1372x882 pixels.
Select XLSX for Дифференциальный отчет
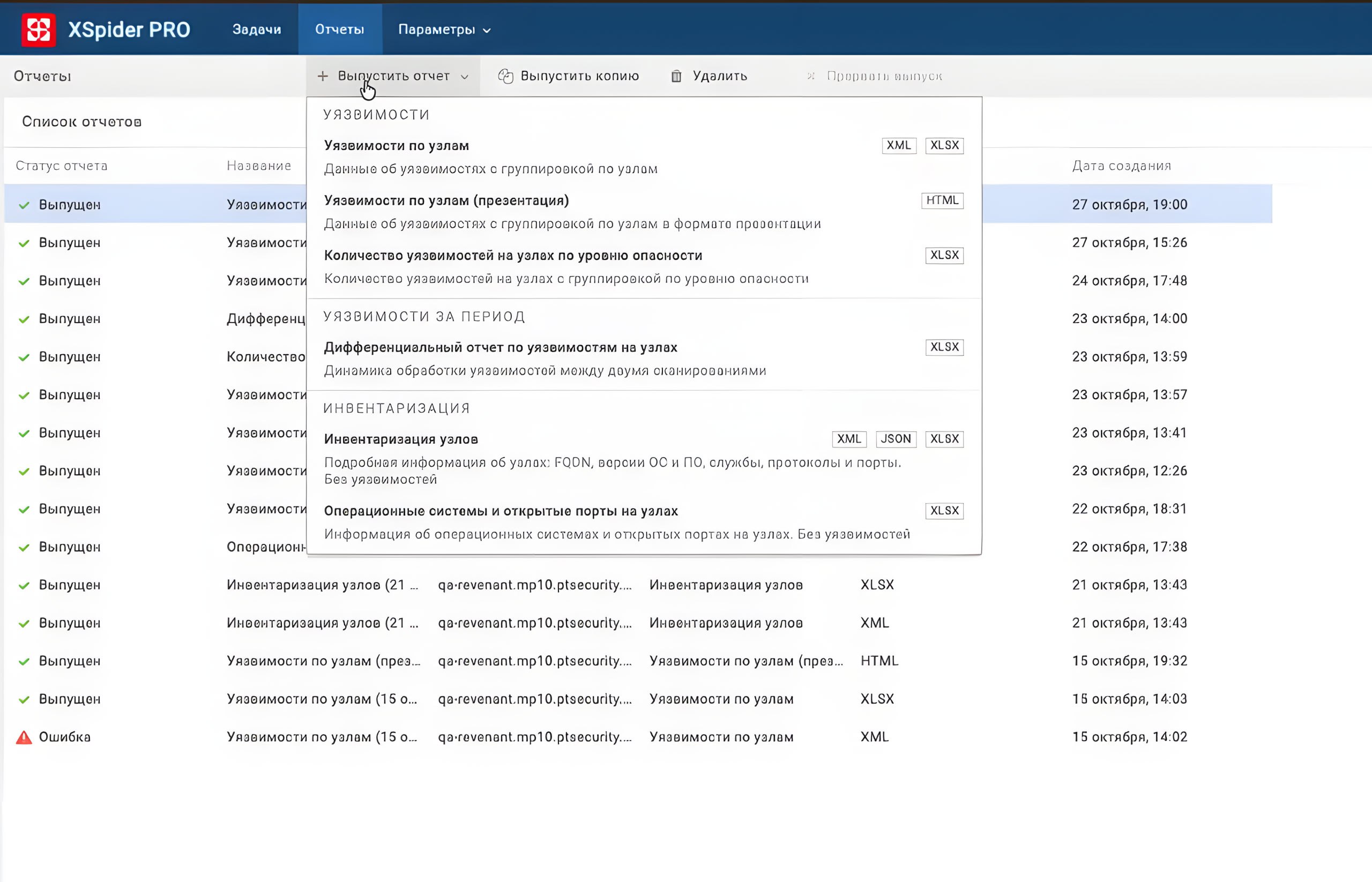pyautogui.click(x=944, y=347)
